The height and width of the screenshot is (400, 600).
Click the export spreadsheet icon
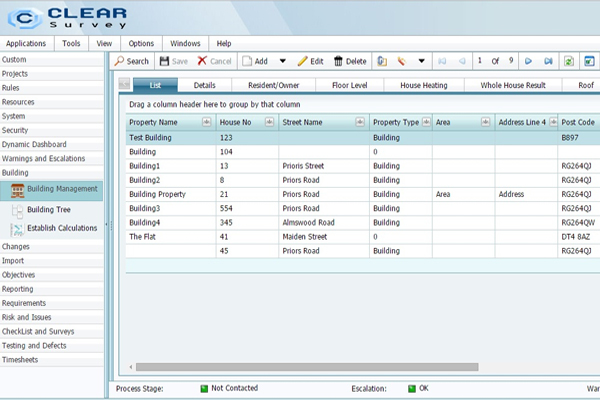click(x=589, y=61)
